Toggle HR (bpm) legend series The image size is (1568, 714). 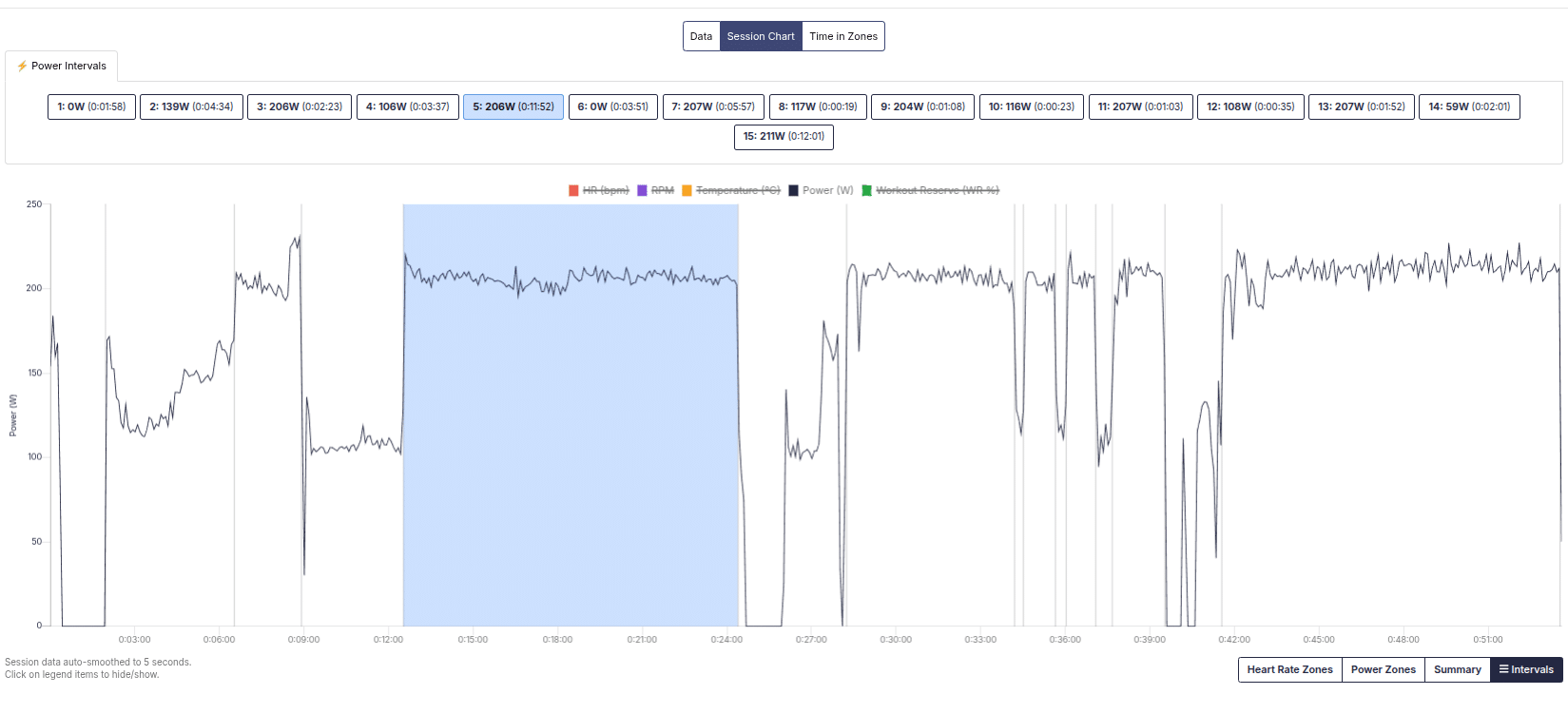(599, 191)
